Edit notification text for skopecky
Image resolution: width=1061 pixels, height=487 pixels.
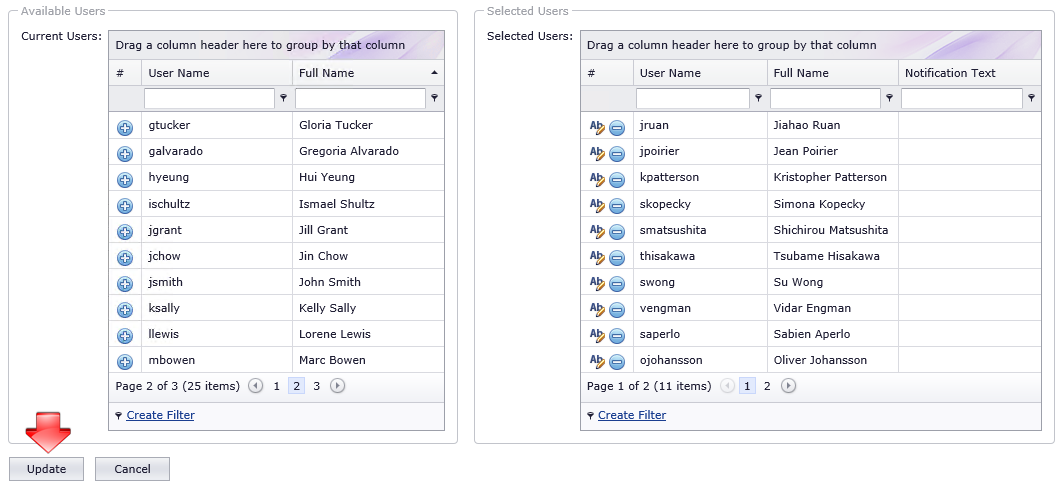[597, 204]
